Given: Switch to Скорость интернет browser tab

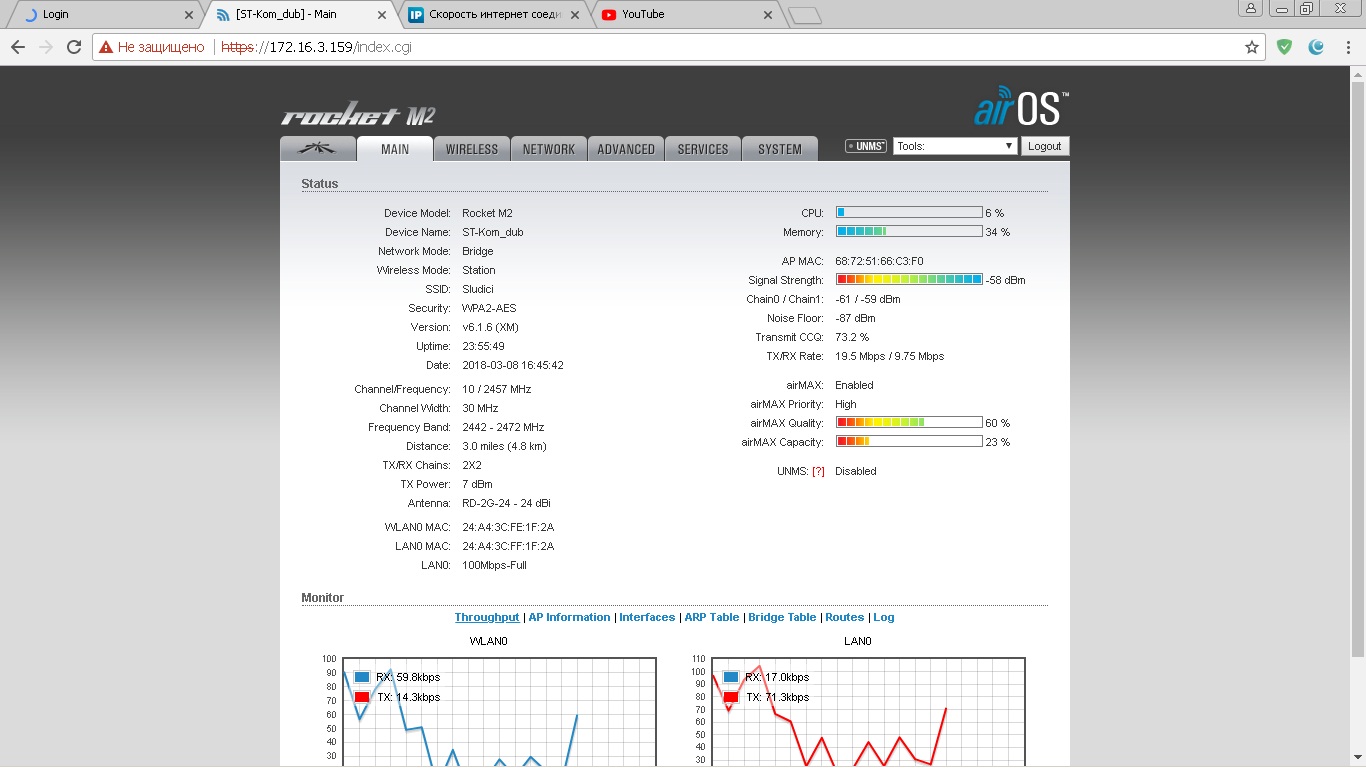Looking at the screenshot, I should pyautogui.click(x=493, y=15).
